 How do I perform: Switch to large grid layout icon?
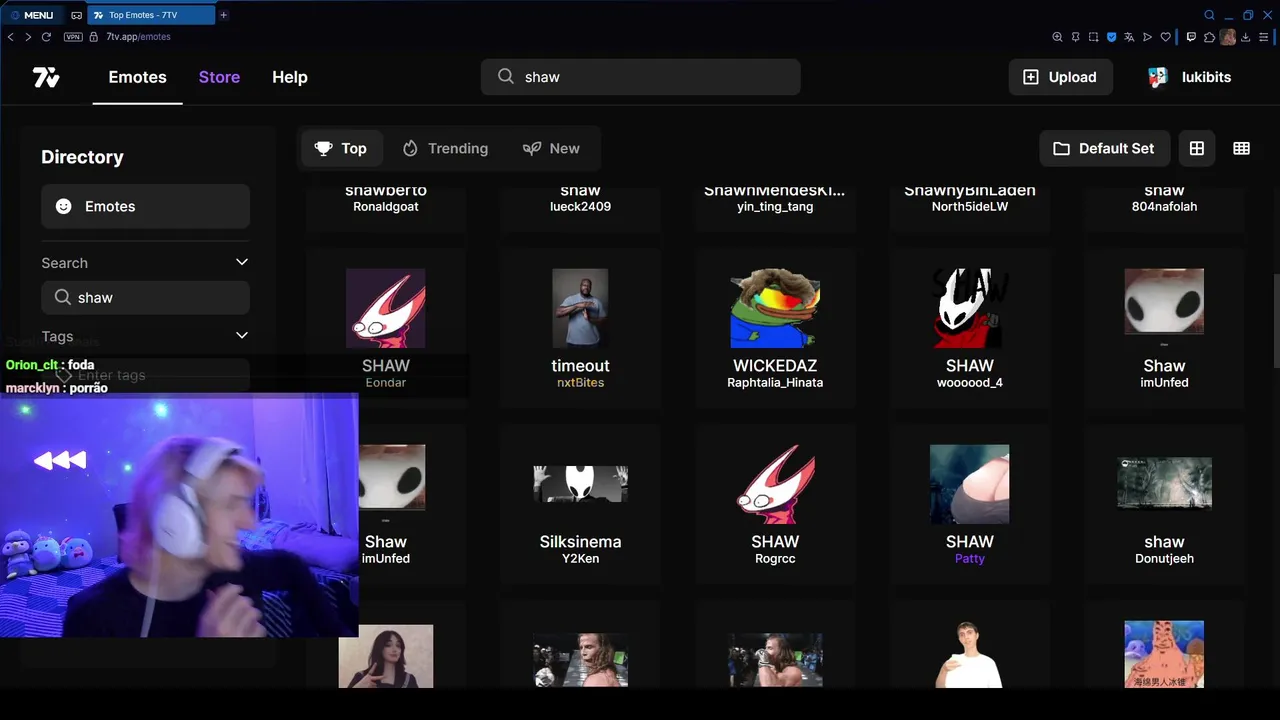pos(1197,148)
